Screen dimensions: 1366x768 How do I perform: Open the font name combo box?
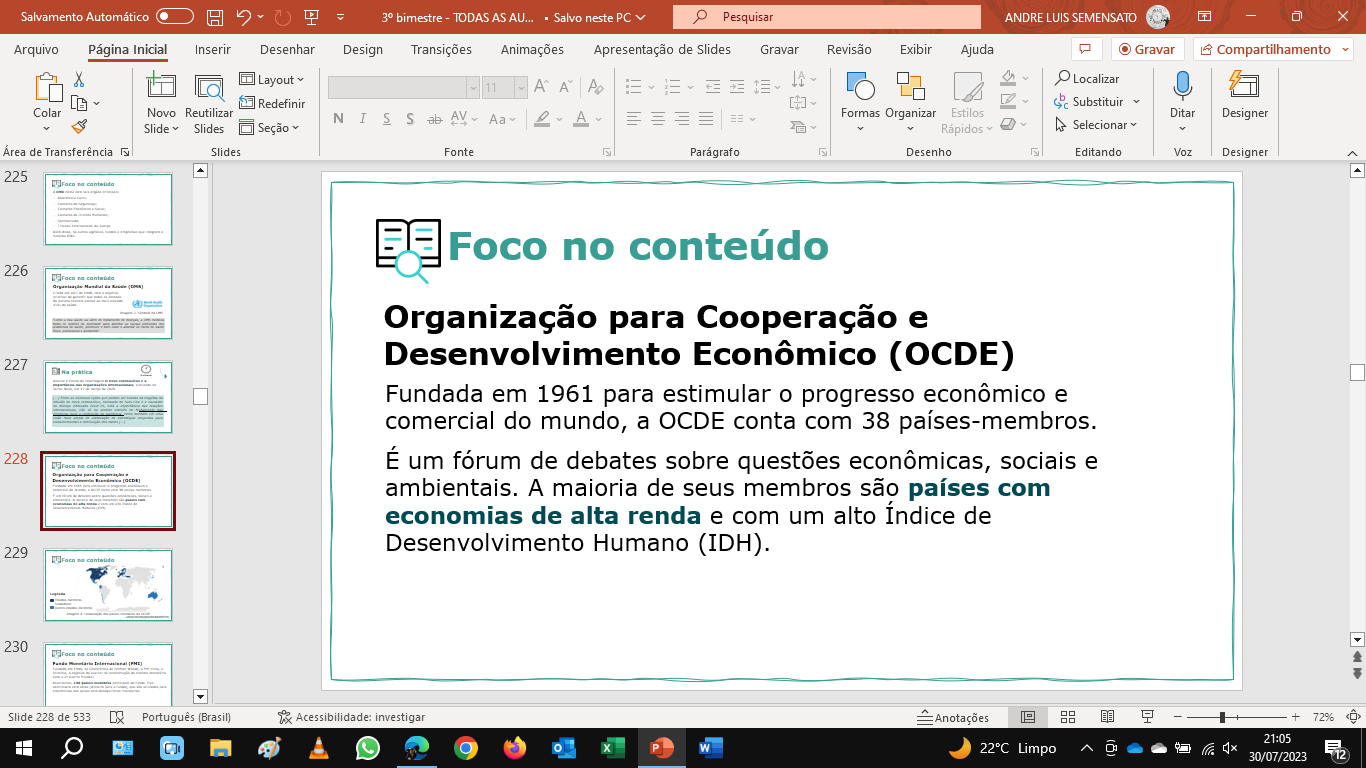(404, 88)
